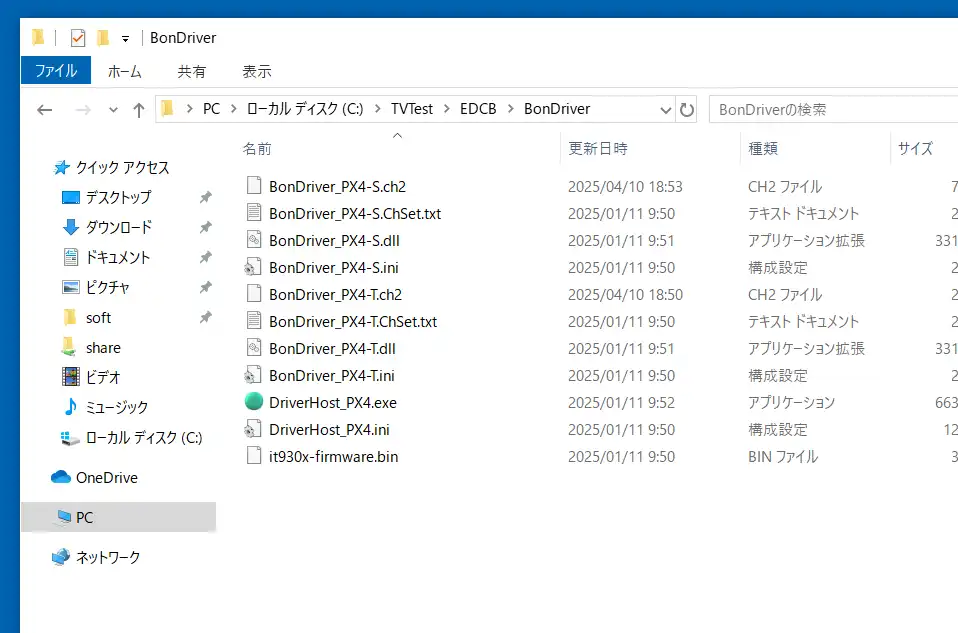Select the DriverHost_PX4.ini file icon

pyautogui.click(x=253, y=429)
